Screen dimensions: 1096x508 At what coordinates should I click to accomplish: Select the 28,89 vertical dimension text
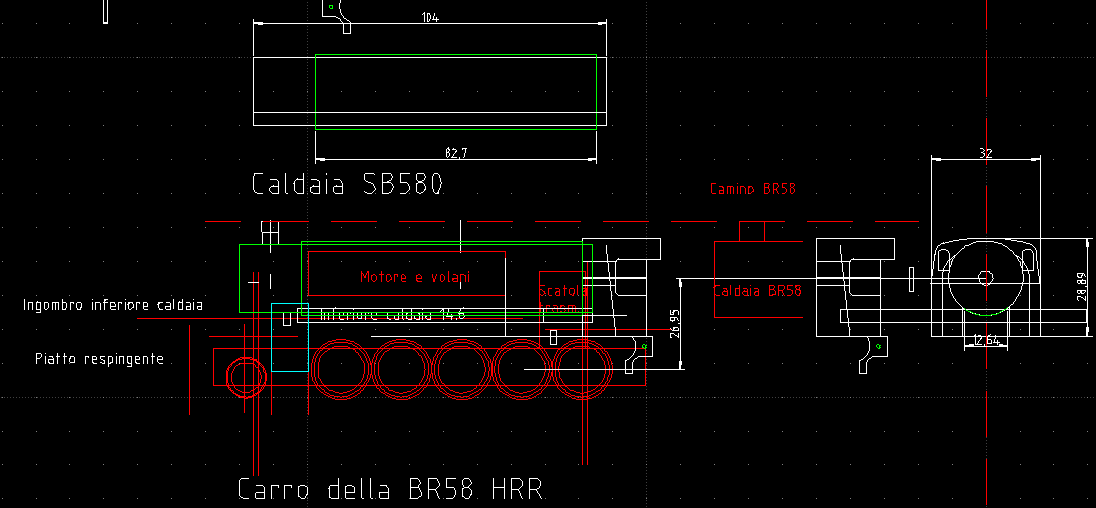coord(1081,287)
